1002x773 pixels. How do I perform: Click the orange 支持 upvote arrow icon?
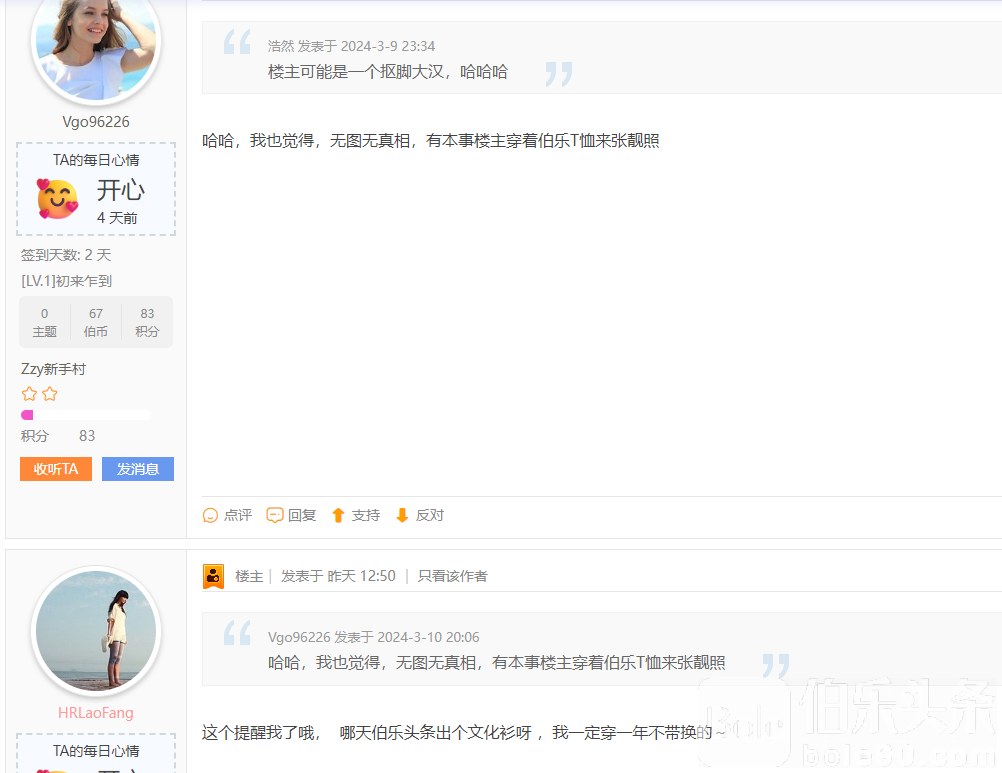coord(339,515)
